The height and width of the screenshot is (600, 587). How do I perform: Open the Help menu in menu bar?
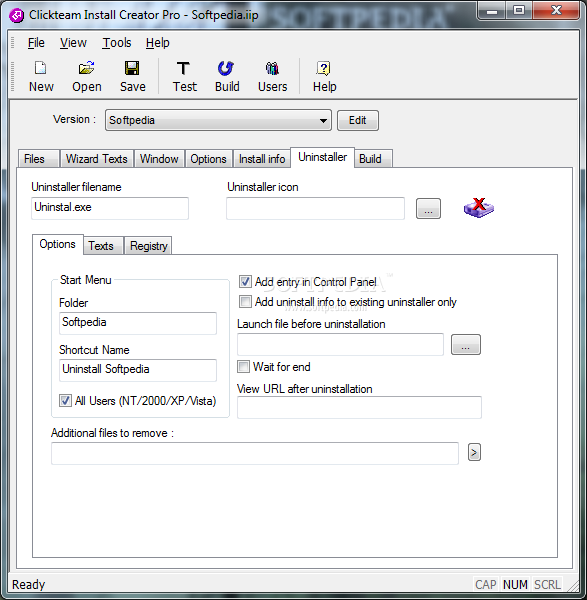(x=157, y=42)
